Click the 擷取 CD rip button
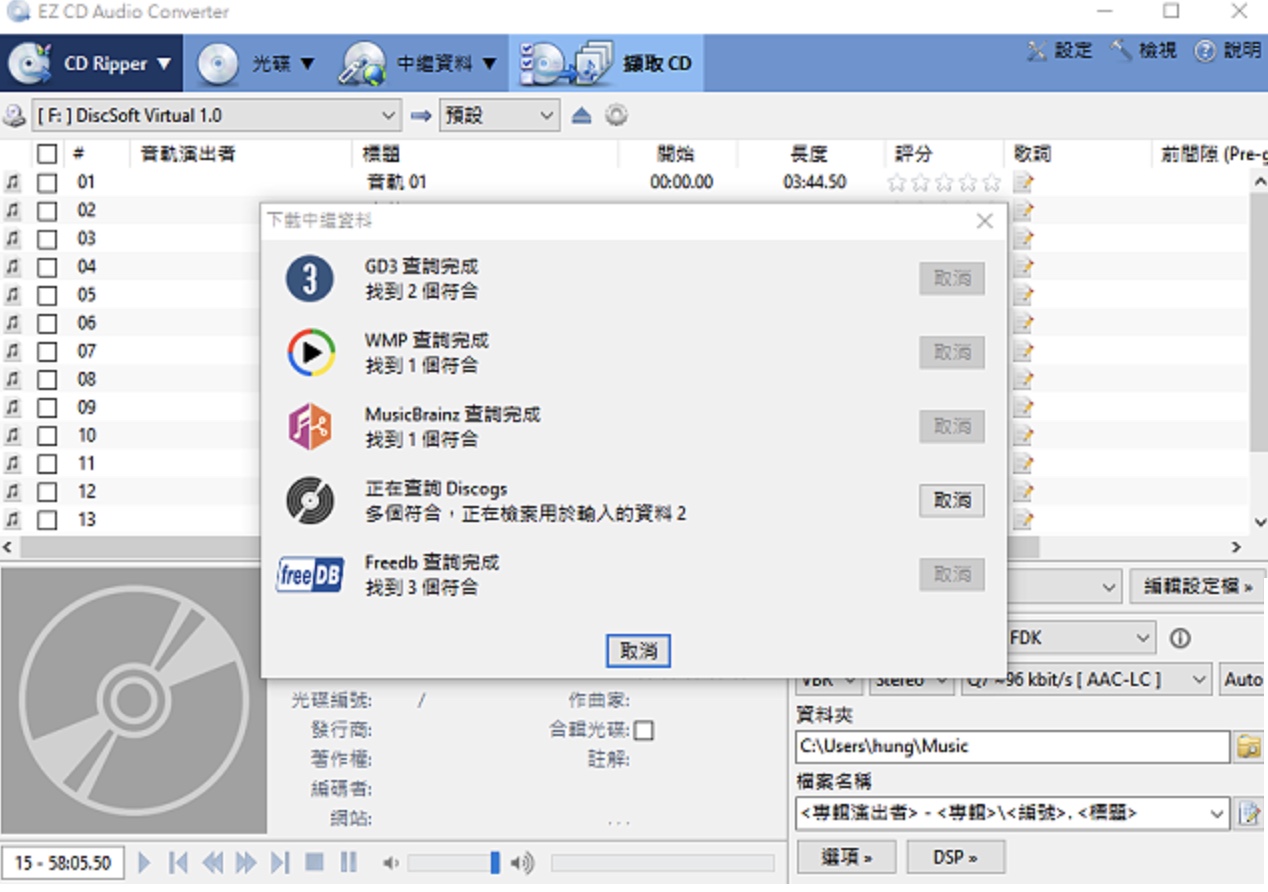Image resolution: width=1268 pixels, height=892 pixels. pos(606,64)
